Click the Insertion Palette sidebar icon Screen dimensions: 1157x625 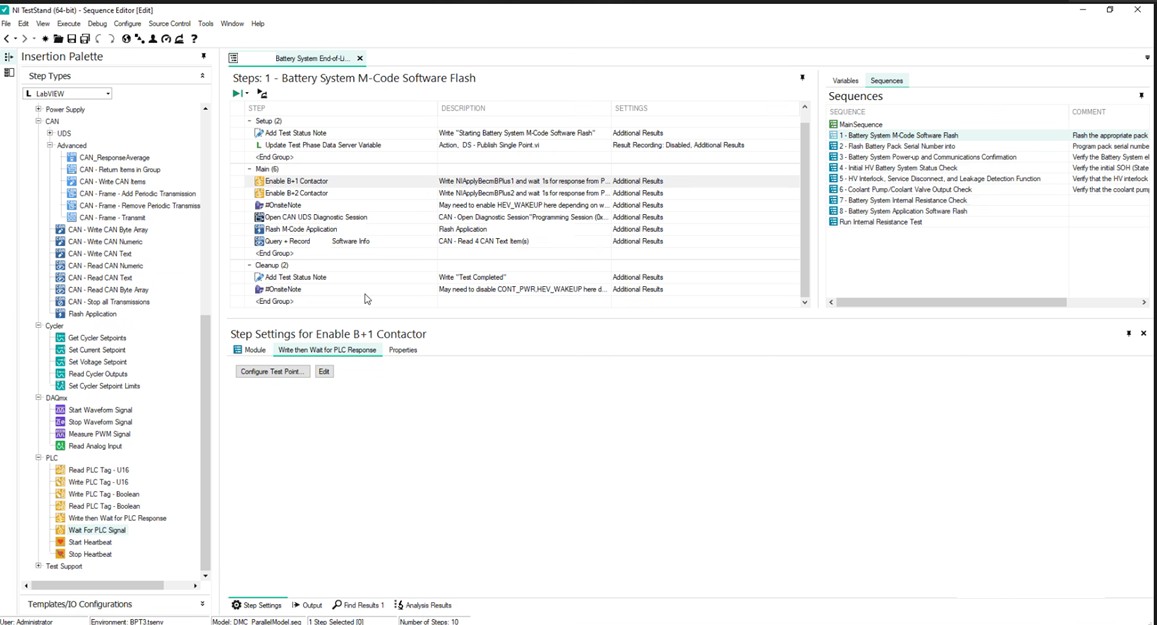(9, 57)
